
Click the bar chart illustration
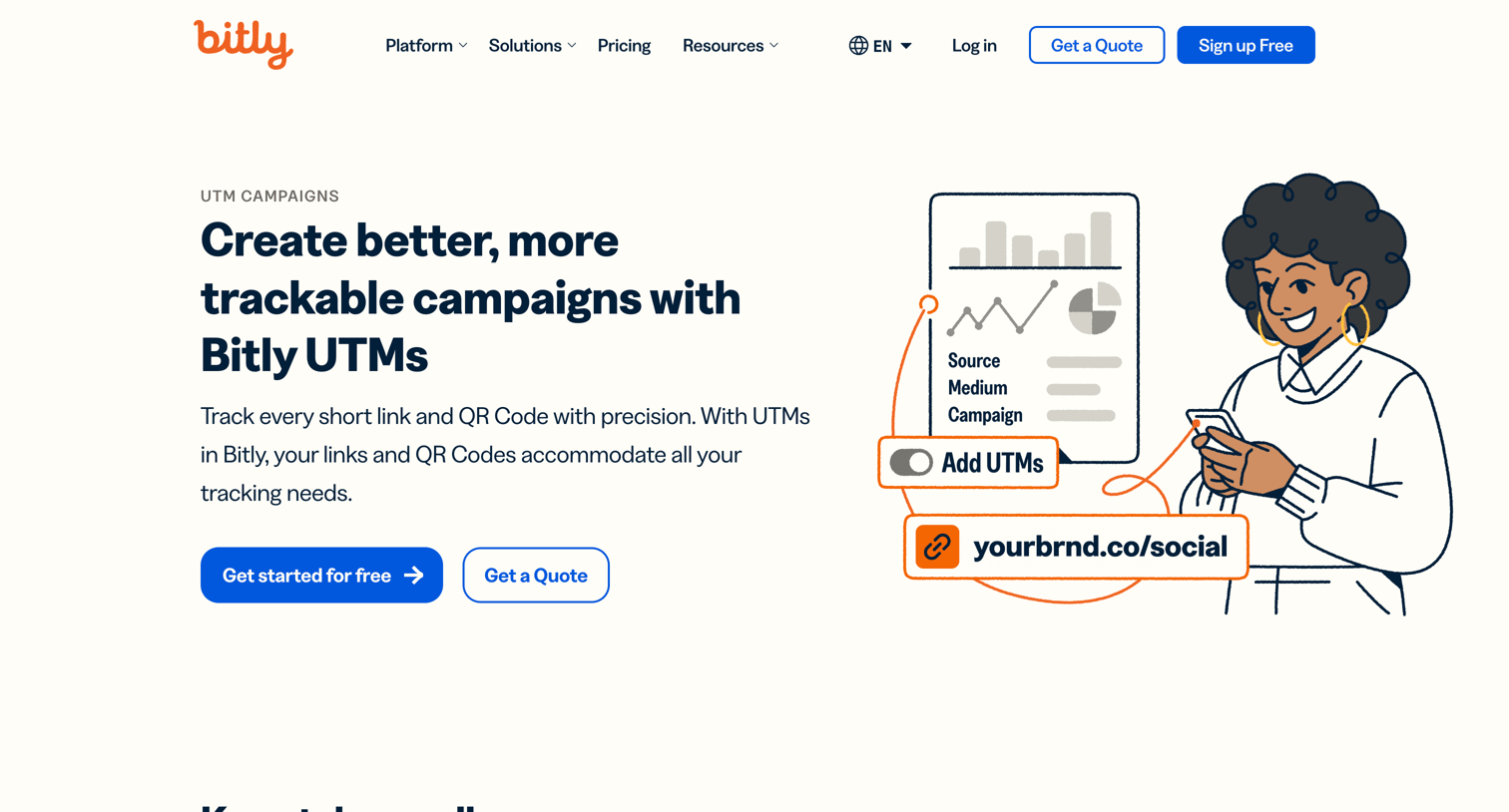(1035, 239)
